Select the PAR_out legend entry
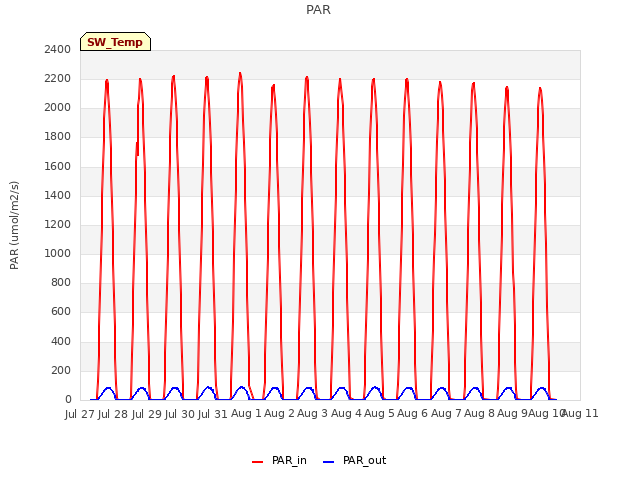The width and height of the screenshot is (640, 480). (x=354, y=460)
